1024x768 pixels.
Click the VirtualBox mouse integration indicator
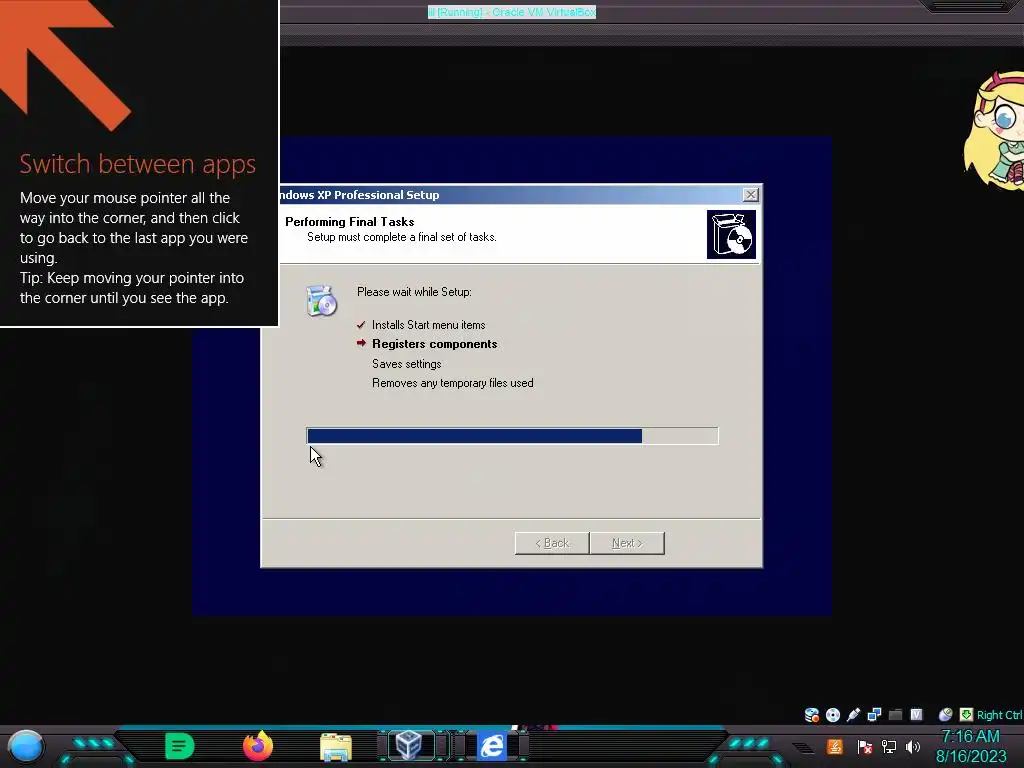[945, 714]
